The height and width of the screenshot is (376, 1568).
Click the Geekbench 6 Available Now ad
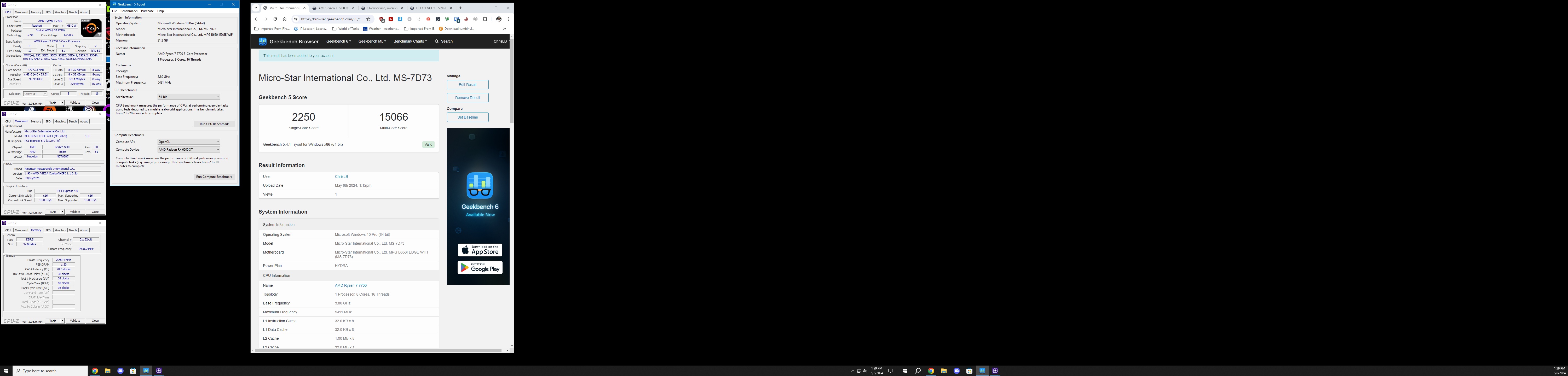pos(479,206)
